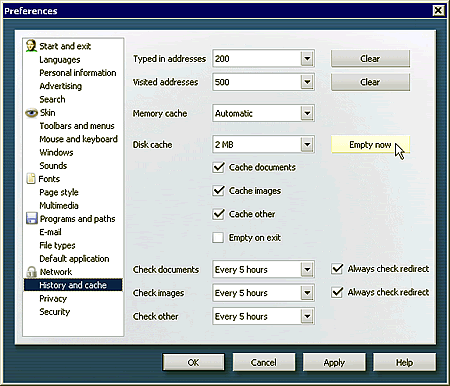Open Mouse and keyboard preferences
Image resolution: width=450 pixels, height=386 pixels.
[x=78, y=139]
